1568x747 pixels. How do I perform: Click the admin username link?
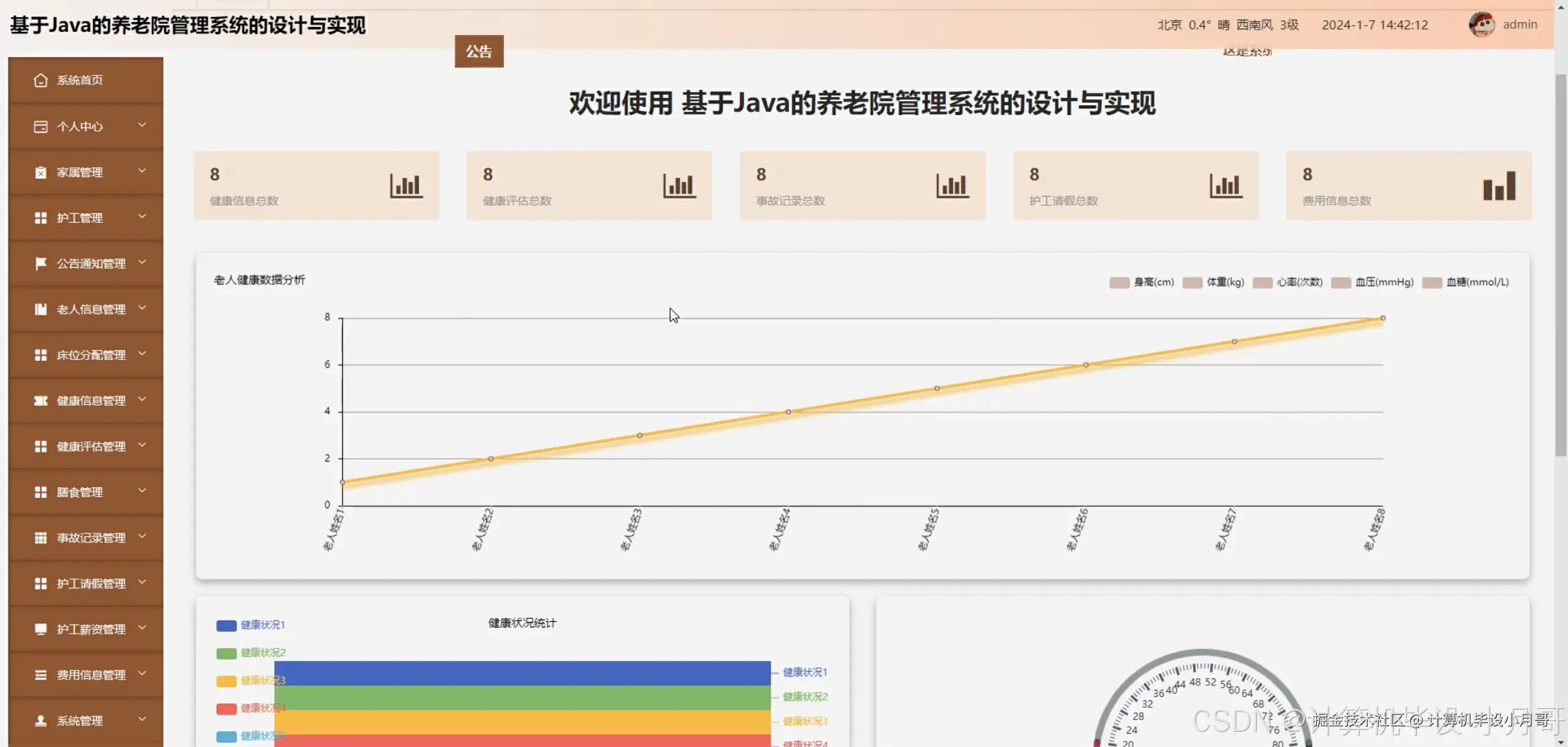coord(1520,24)
